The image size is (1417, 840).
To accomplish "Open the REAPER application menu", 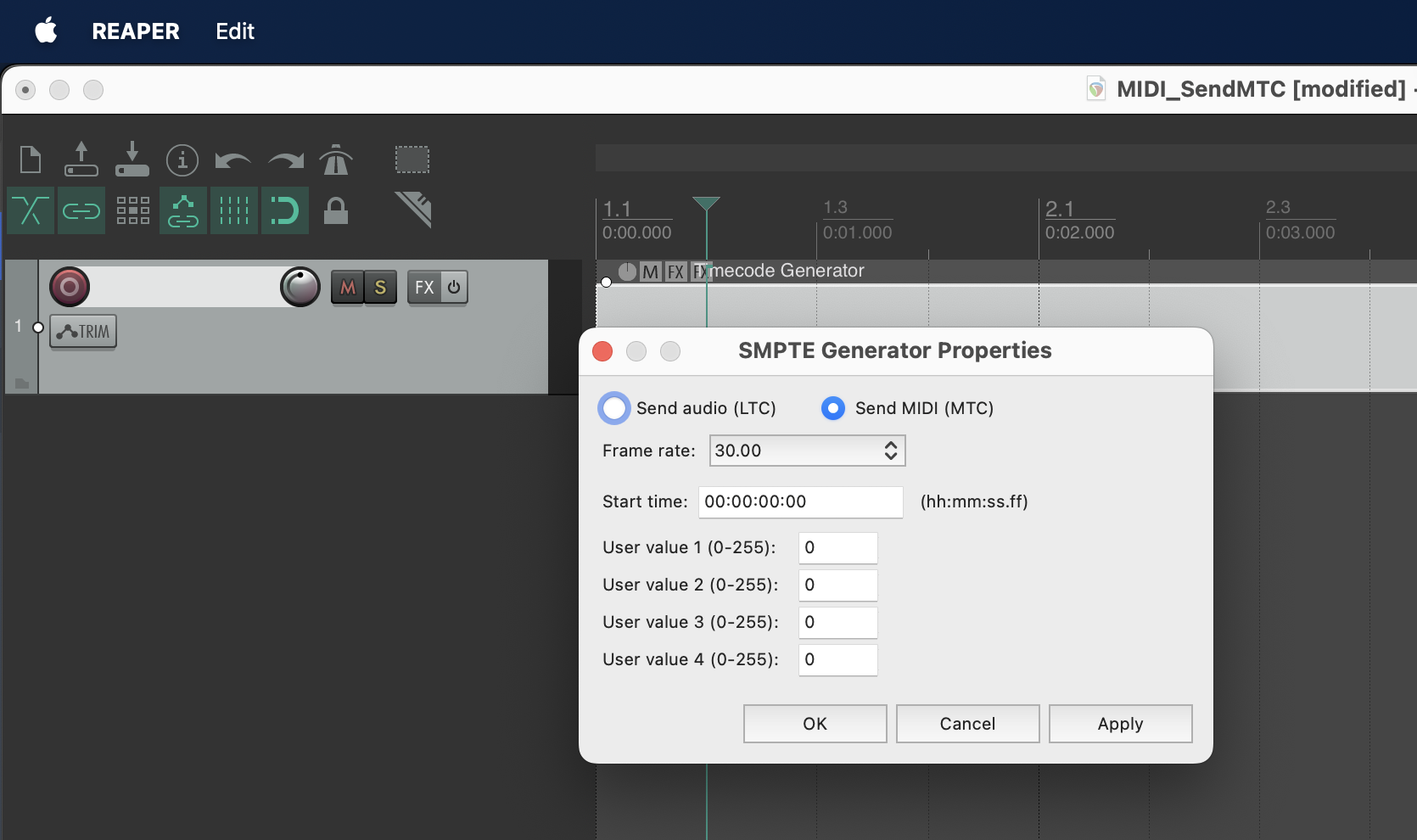I will pyautogui.click(x=135, y=31).
